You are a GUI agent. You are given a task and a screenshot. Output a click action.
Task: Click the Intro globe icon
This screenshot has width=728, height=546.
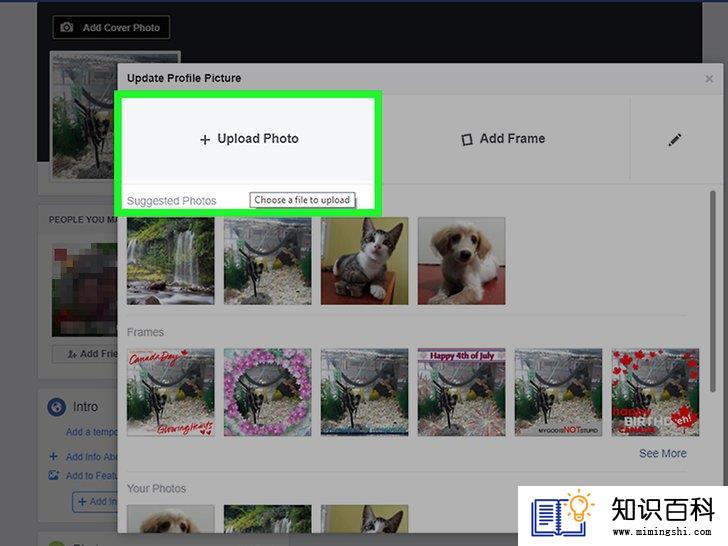[57, 407]
